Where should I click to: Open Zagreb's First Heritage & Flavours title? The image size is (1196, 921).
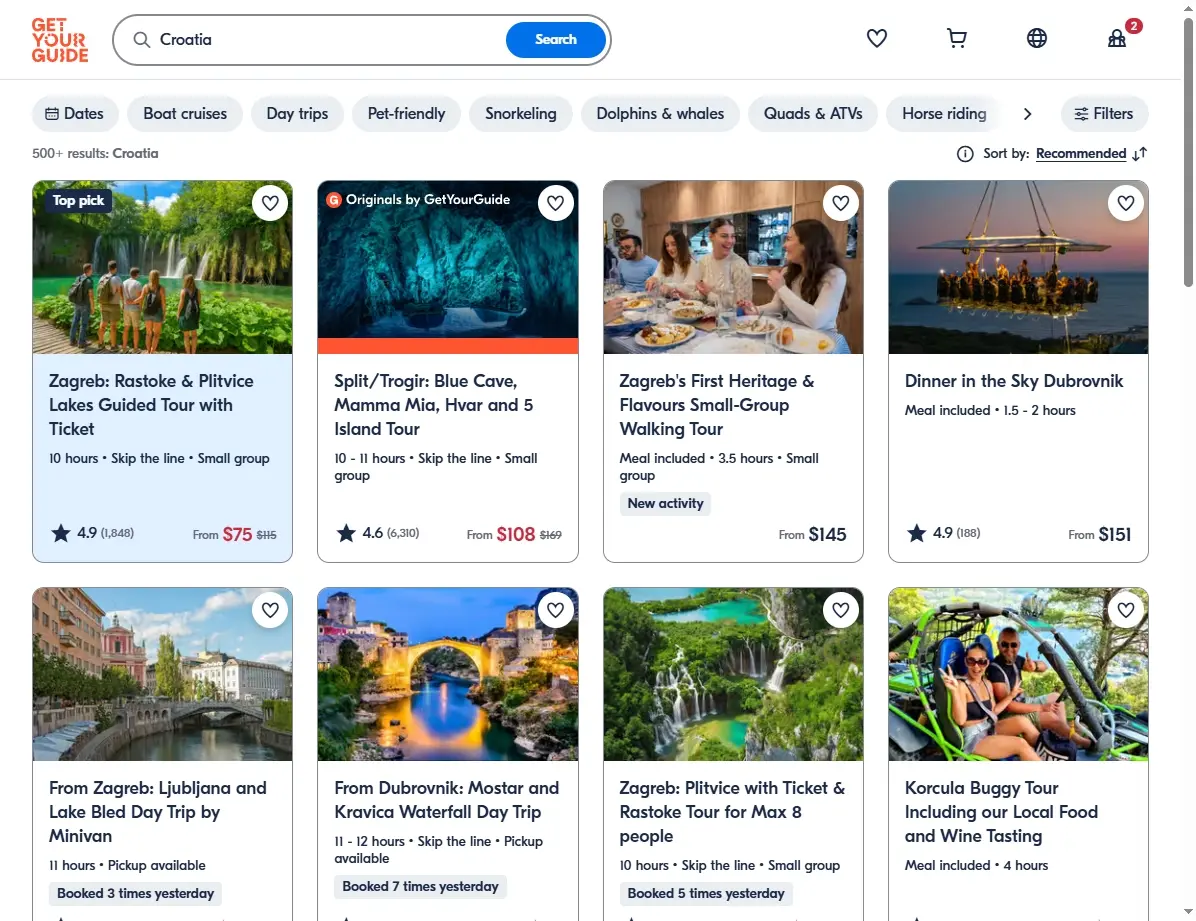coord(717,404)
